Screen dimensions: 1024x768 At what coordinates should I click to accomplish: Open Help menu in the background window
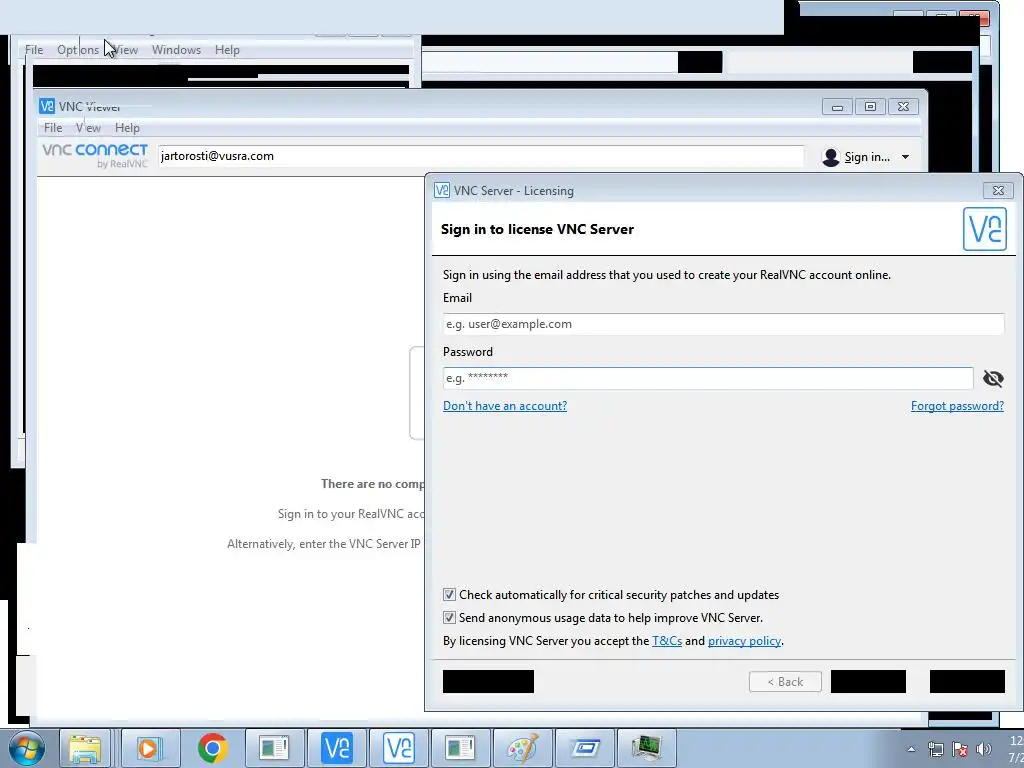(227, 50)
